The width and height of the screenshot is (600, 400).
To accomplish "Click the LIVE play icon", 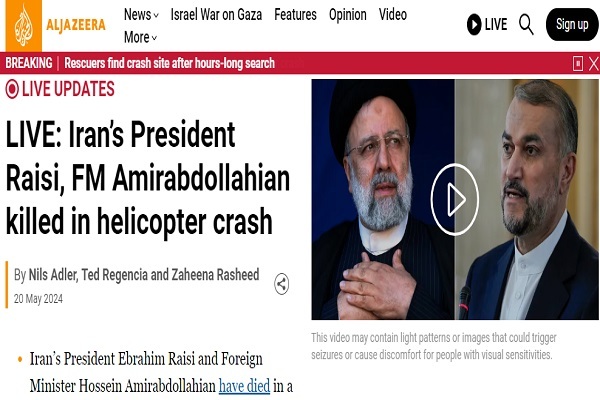I will point(474,24).
